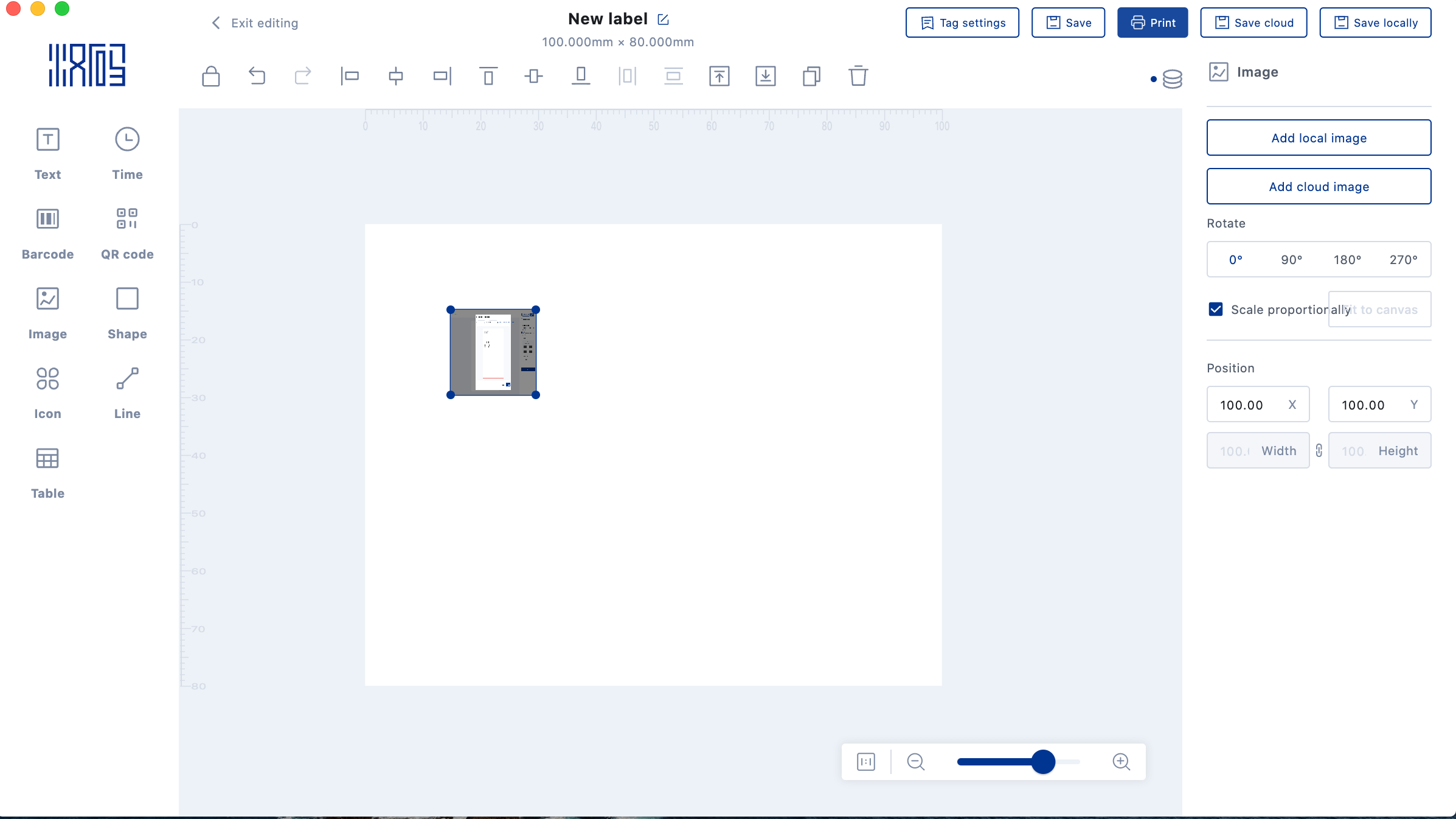Set rotation to 90°
The height and width of the screenshot is (819, 1456).
click(x=1291, y=260)
